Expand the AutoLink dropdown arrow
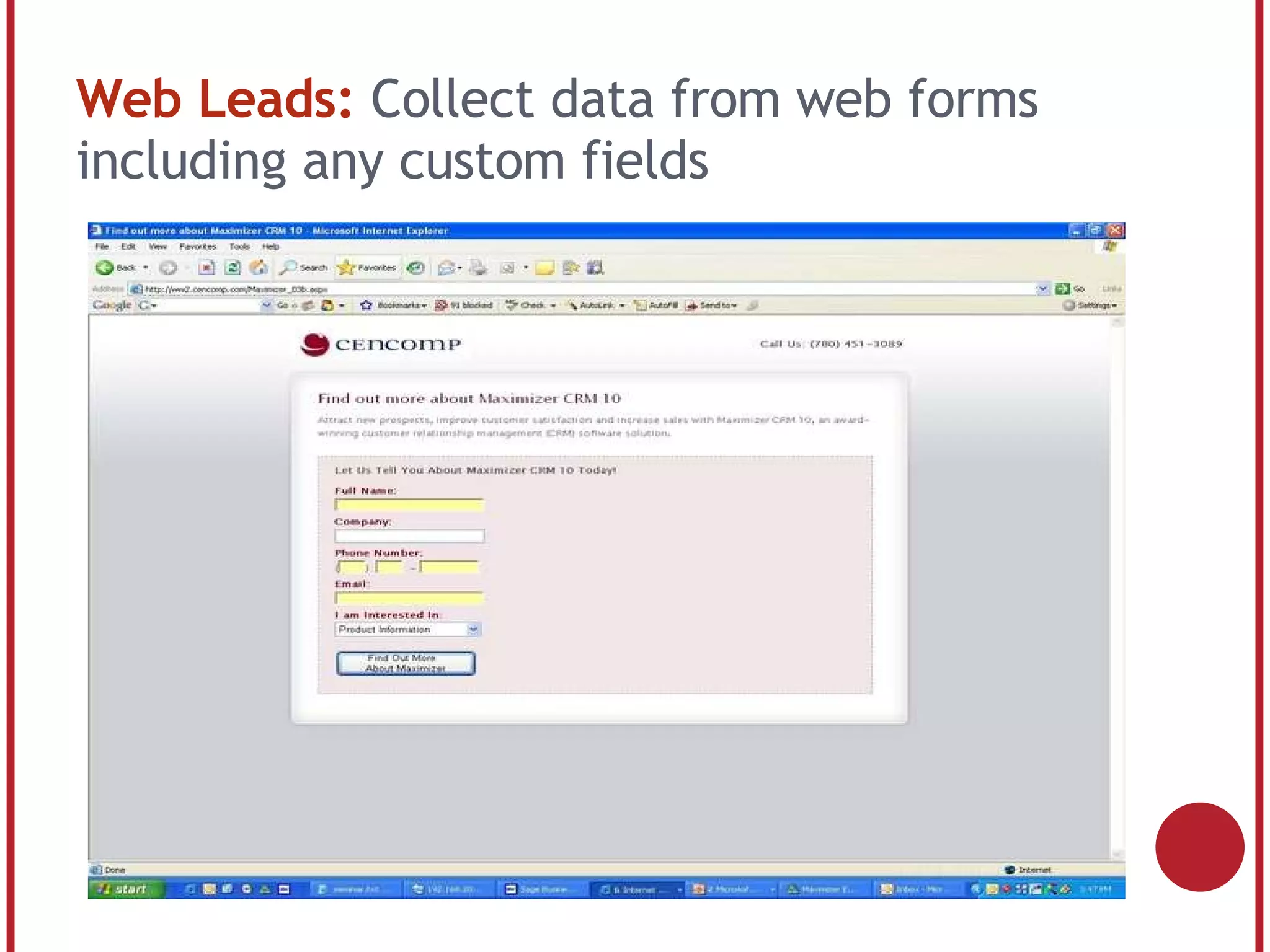This screenshot has width=1270, height=952. 622,305
